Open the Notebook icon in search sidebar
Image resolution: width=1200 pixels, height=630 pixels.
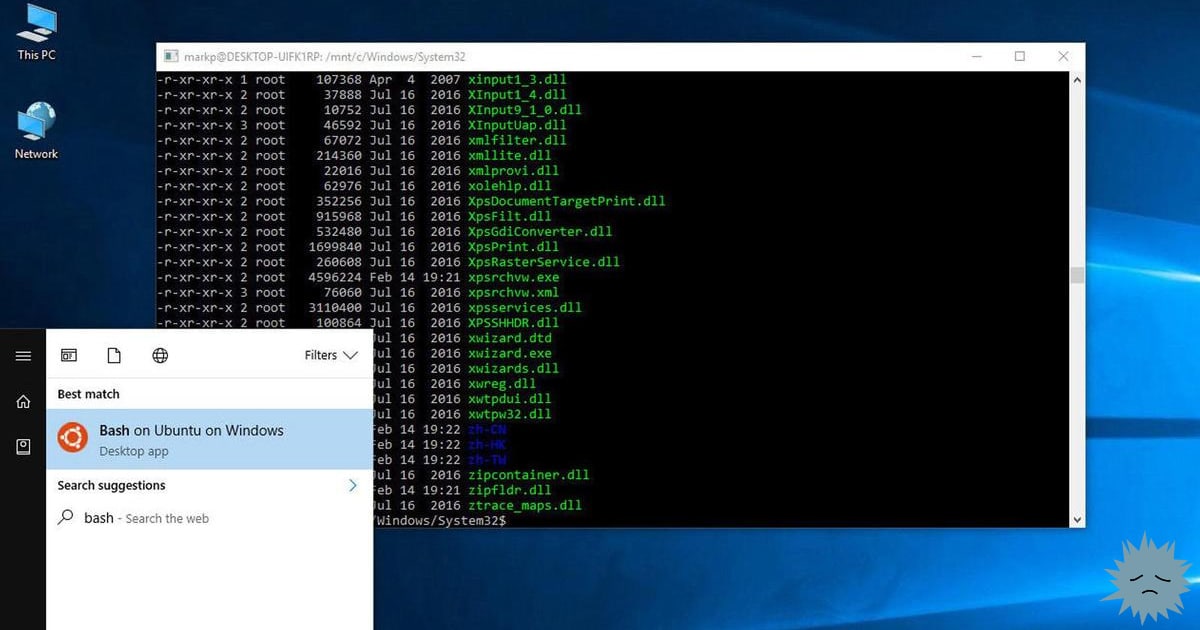pyautogui.click(x=23, y=447)
